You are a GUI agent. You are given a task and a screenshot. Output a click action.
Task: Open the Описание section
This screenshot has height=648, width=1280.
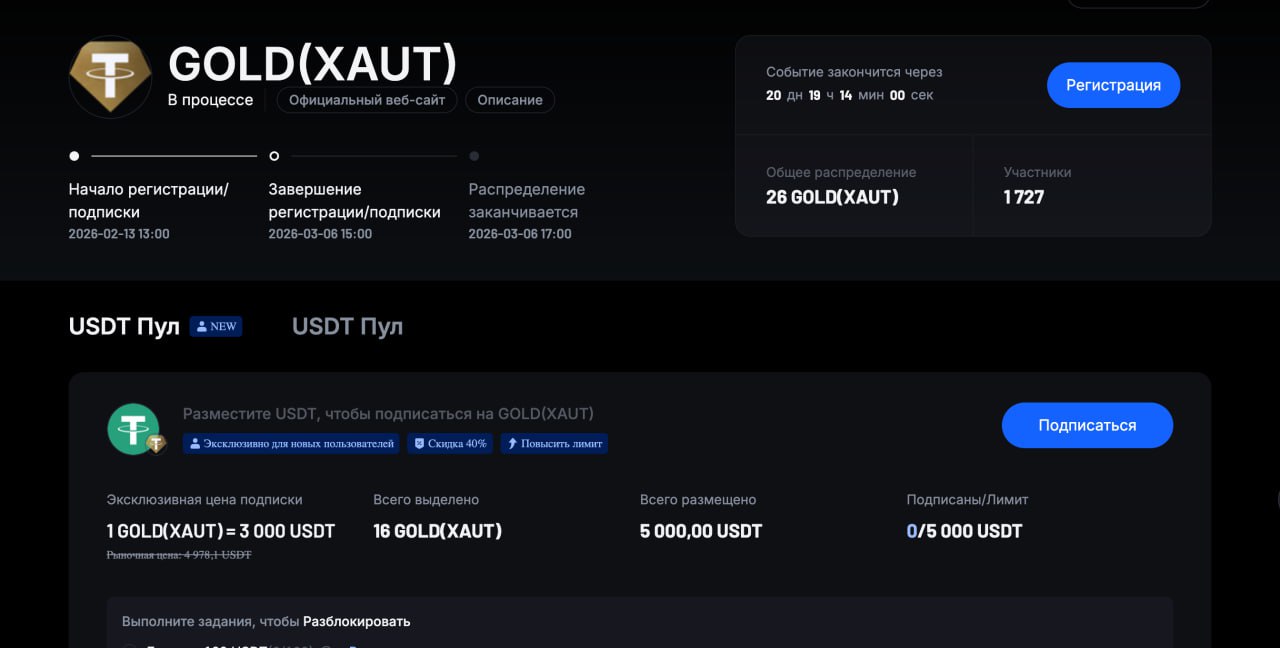(510, 100)
